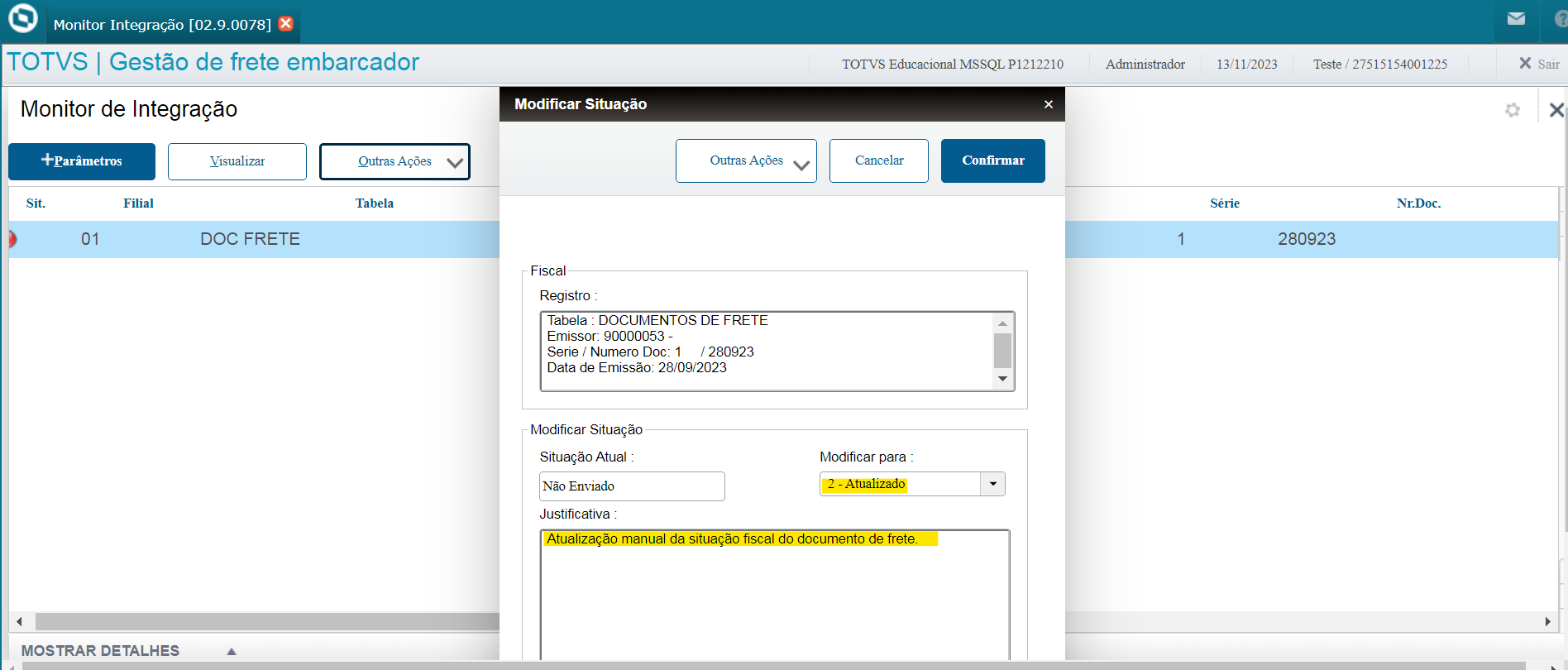Close the Monitor Integração tab with red X
The width and height of the screenshot is (1568, 670).
pos(286,23)
